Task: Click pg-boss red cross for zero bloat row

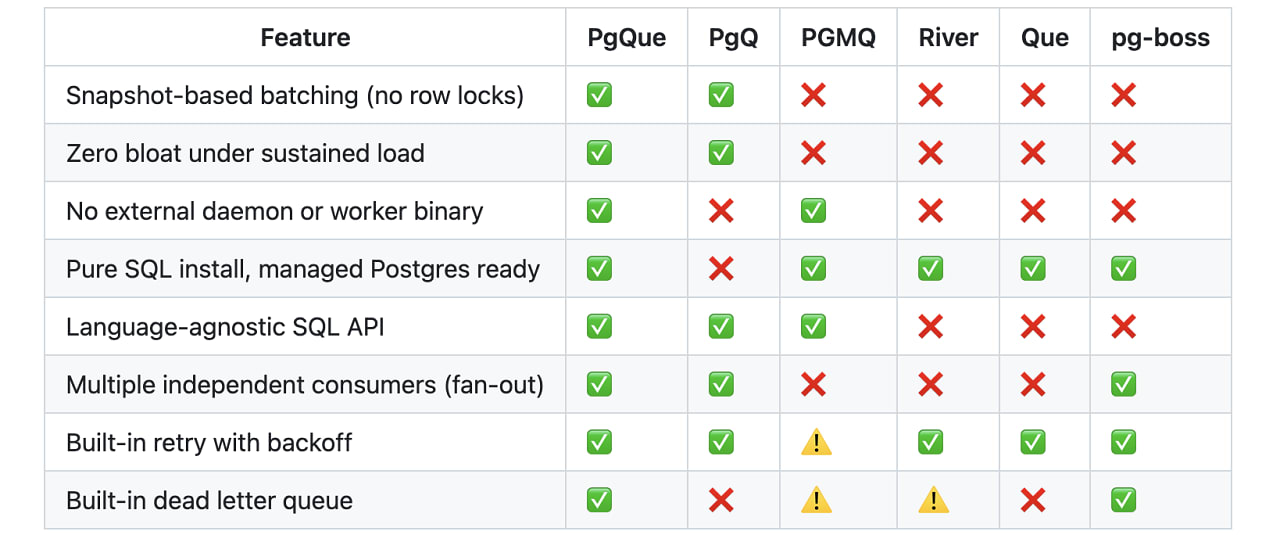Action: click(x=1123, y=153)
